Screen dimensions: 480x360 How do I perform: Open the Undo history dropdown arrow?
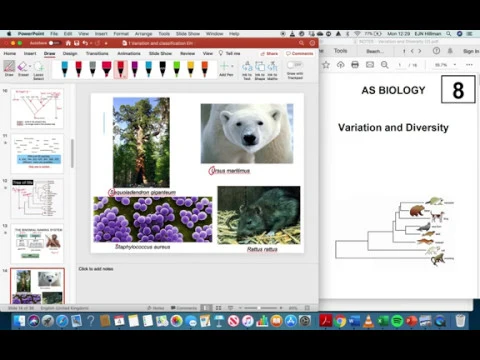(x=91, y=43)
